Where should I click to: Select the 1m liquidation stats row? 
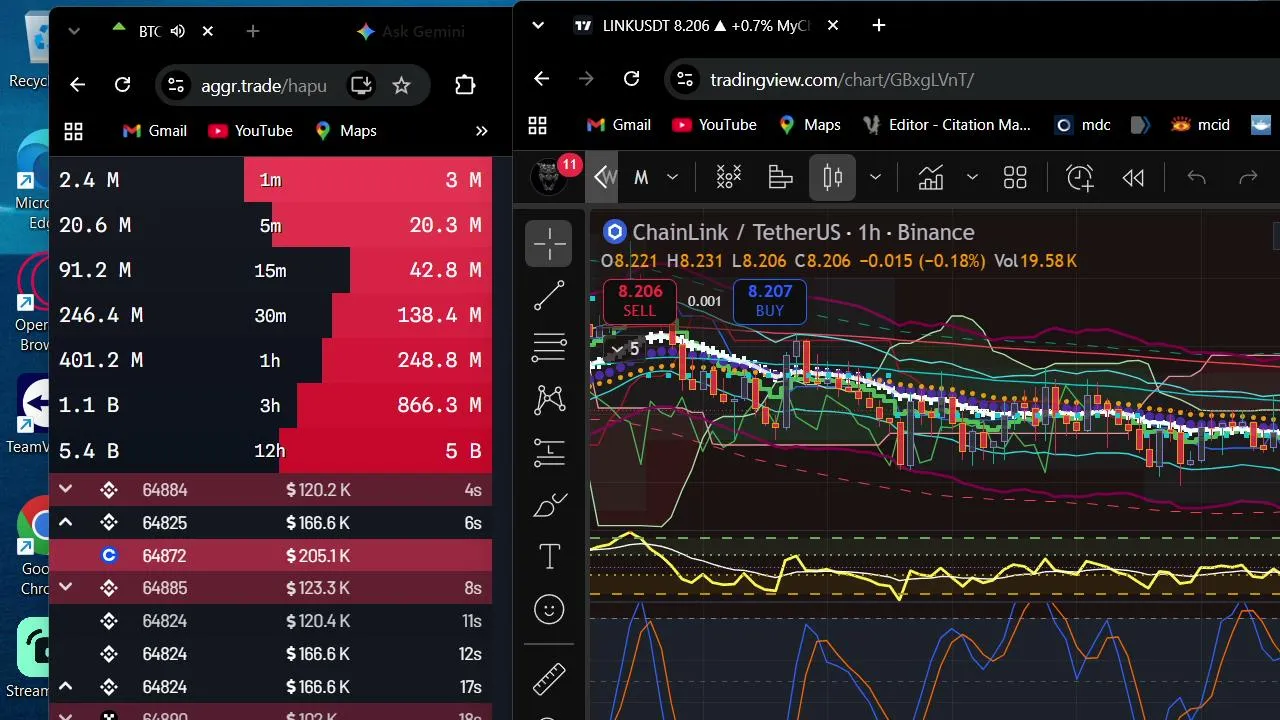(270, 180)
